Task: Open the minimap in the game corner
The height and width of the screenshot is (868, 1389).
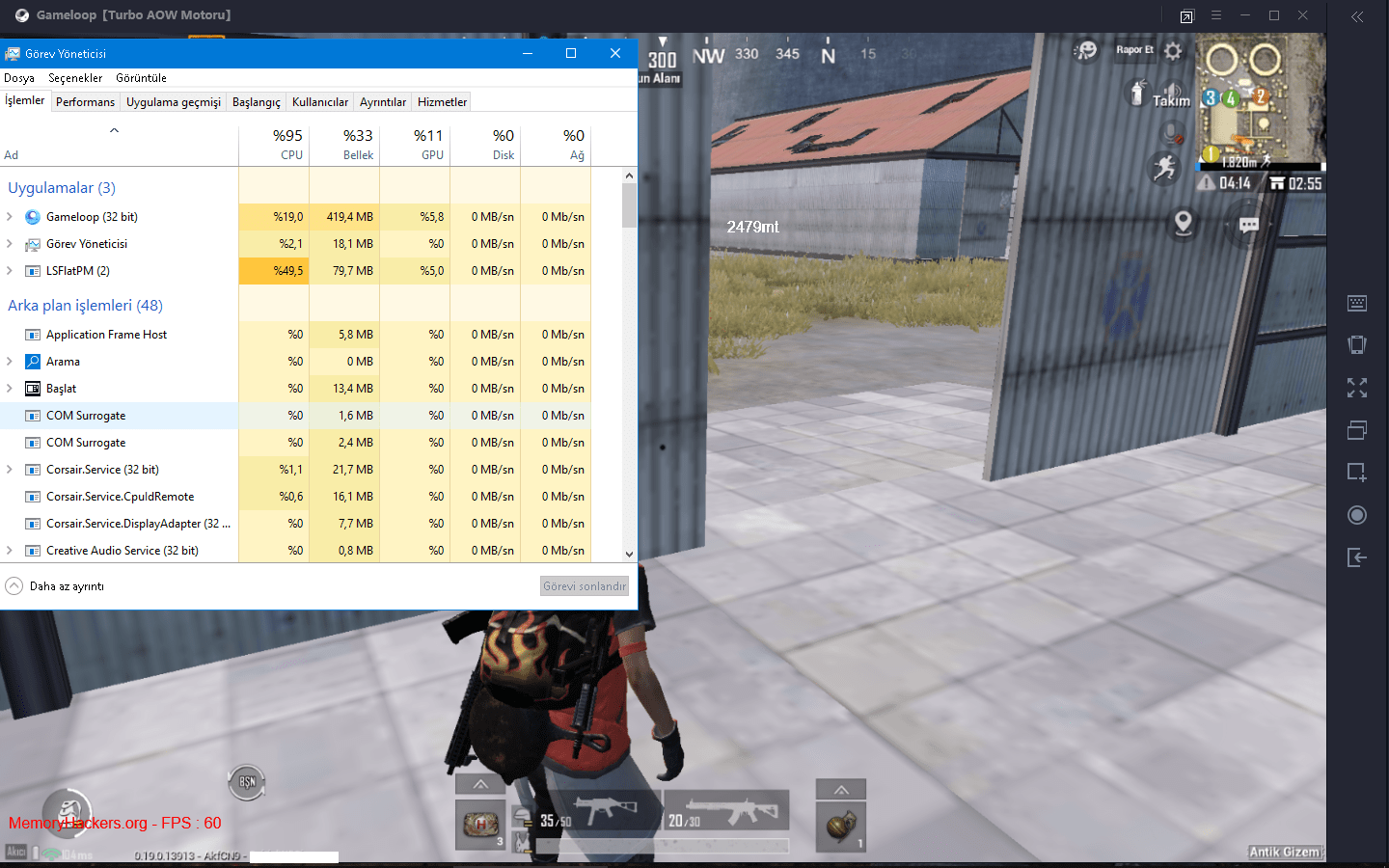Action: [1260, 102]
